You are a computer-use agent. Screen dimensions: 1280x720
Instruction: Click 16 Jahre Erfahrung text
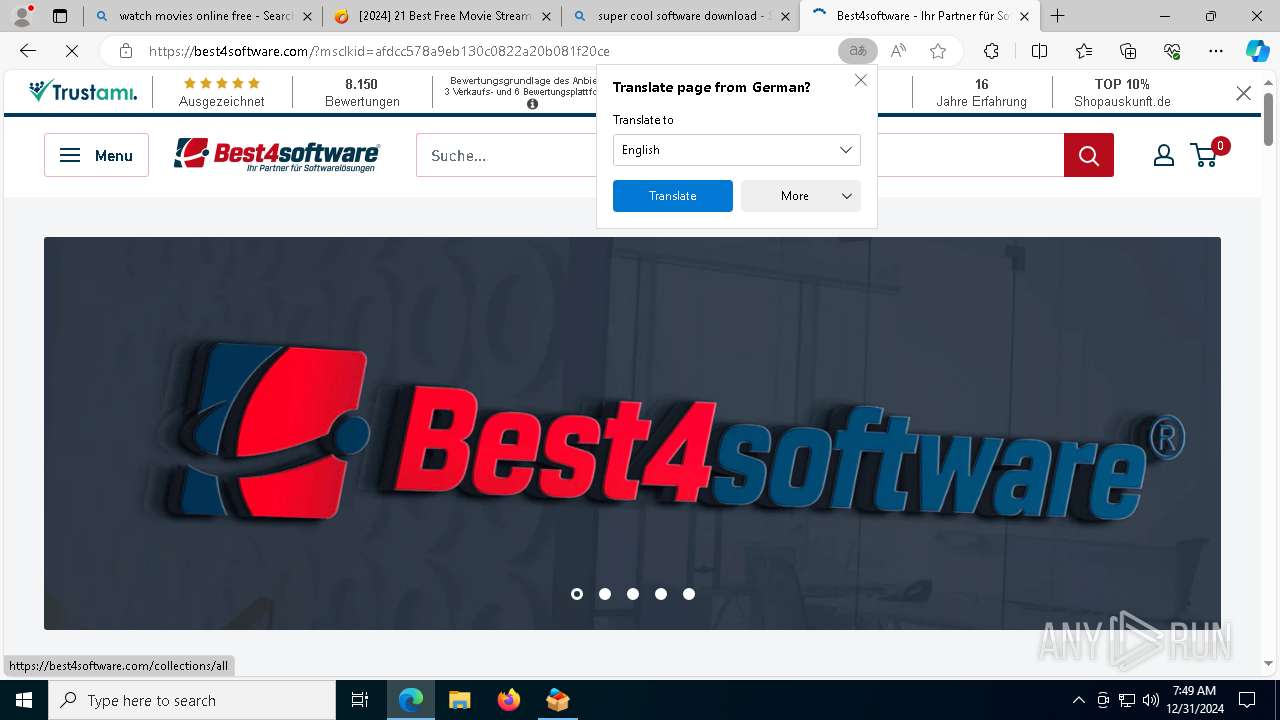point(981,93)
